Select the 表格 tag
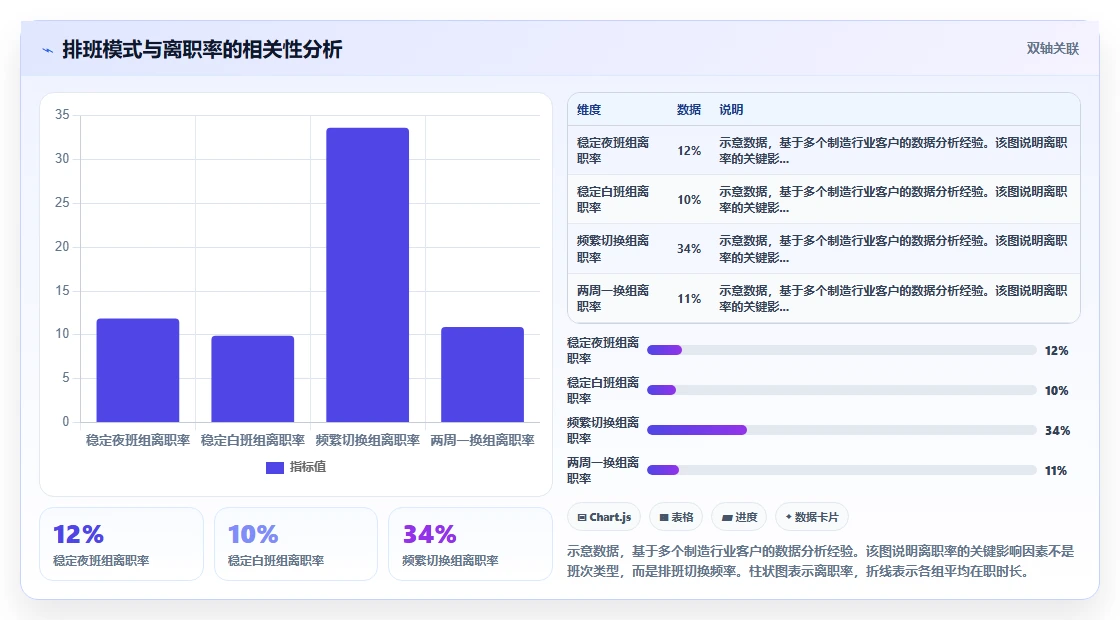 [676, 517]
